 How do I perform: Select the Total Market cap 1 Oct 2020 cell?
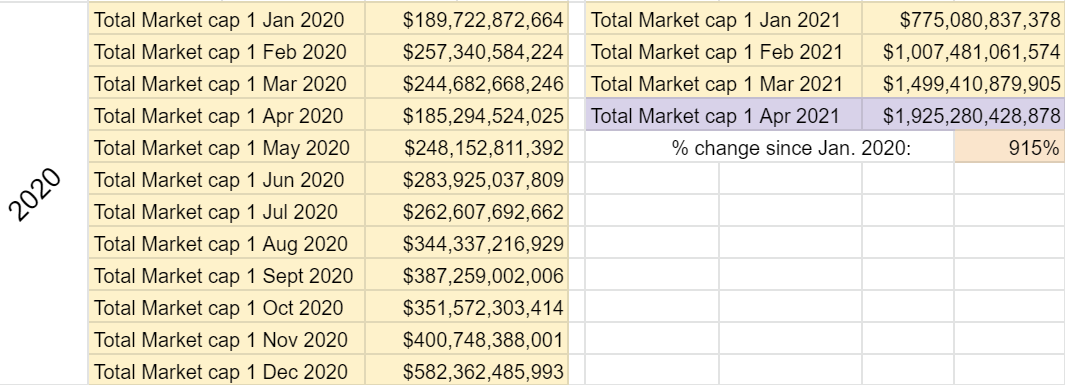227,307
